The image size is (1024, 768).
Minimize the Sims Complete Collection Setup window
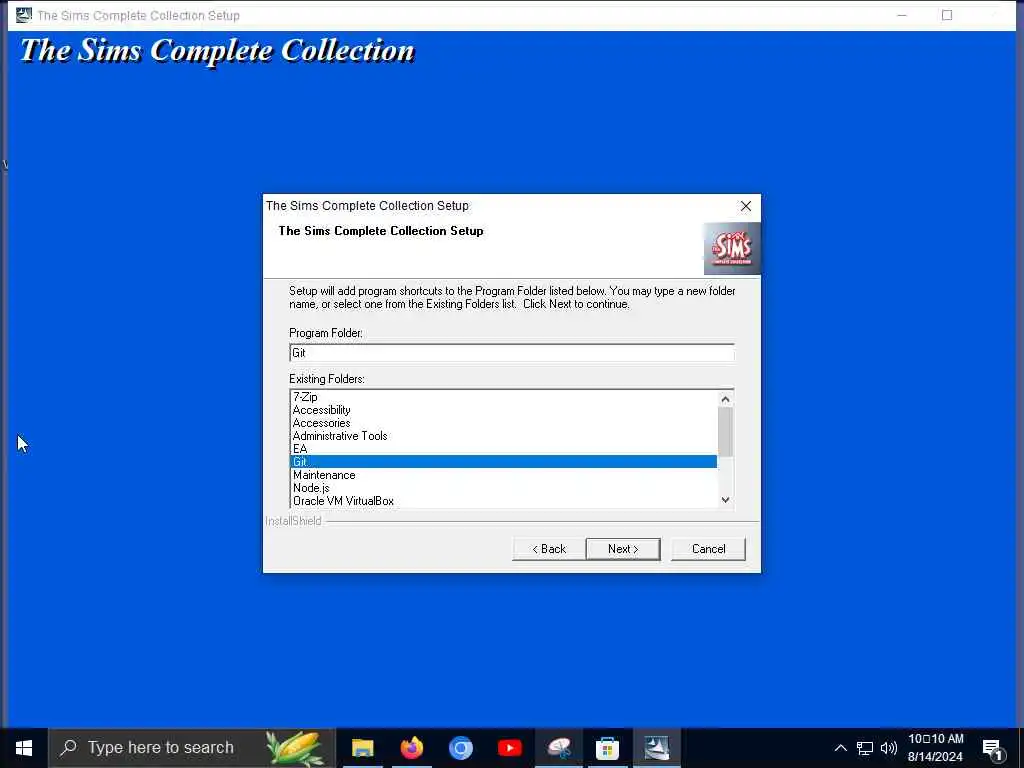click(902, 15)
